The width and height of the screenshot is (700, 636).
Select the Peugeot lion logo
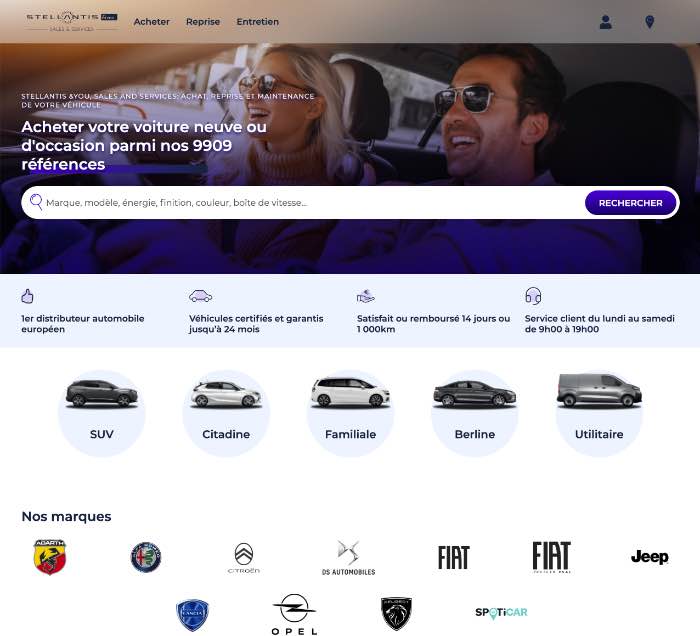pos(396,614)
